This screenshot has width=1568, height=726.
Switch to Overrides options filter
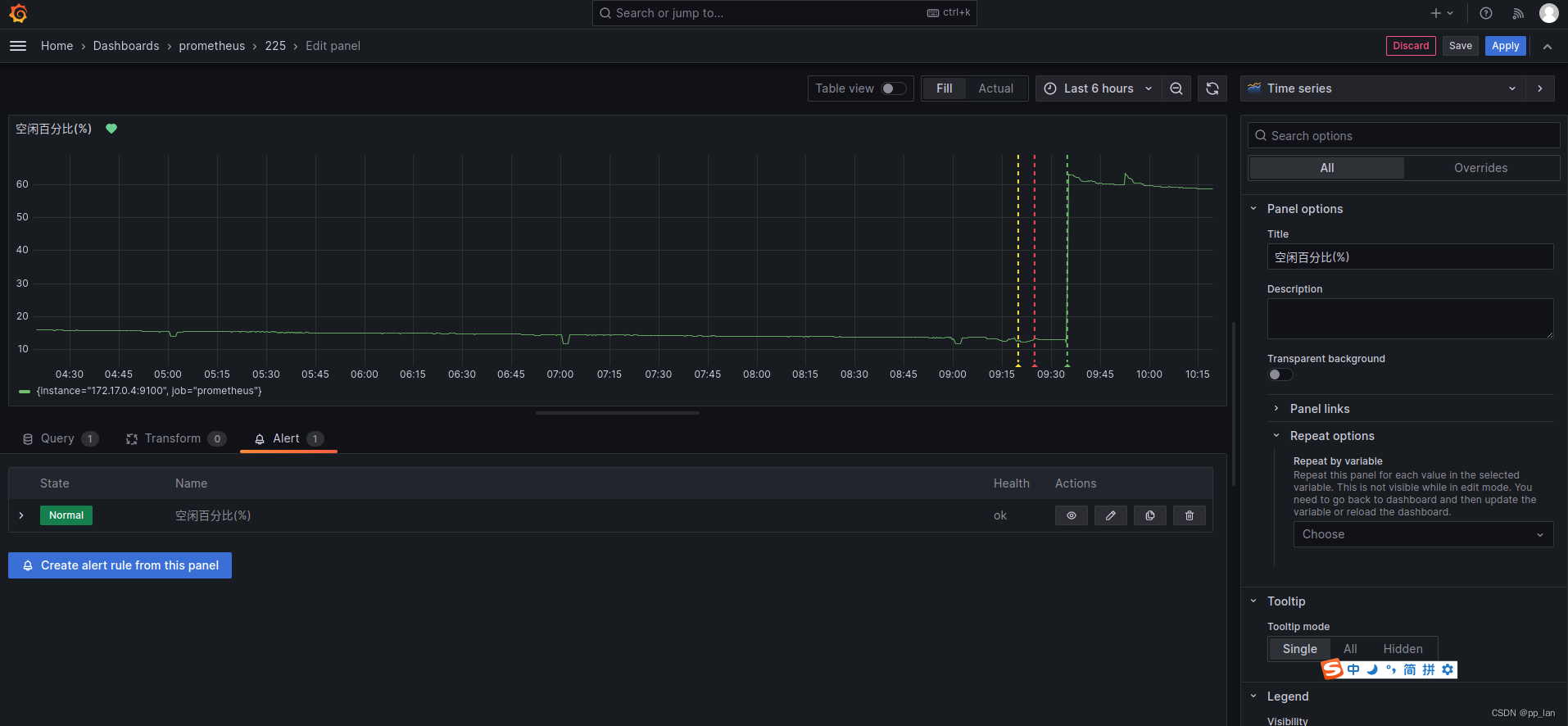coord(1480,168)
